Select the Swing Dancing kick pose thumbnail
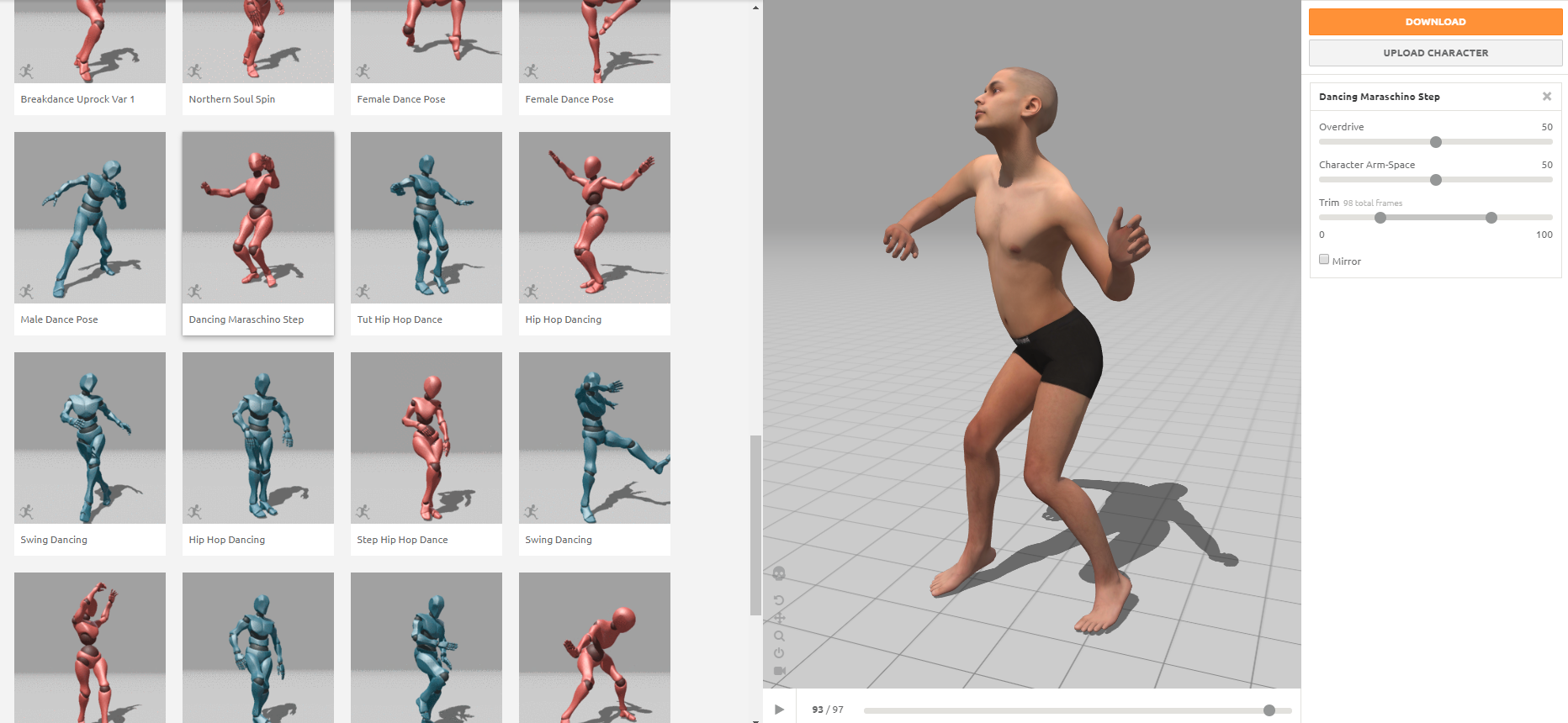Viewport: 1568px width, 723px height. point(595,438)
